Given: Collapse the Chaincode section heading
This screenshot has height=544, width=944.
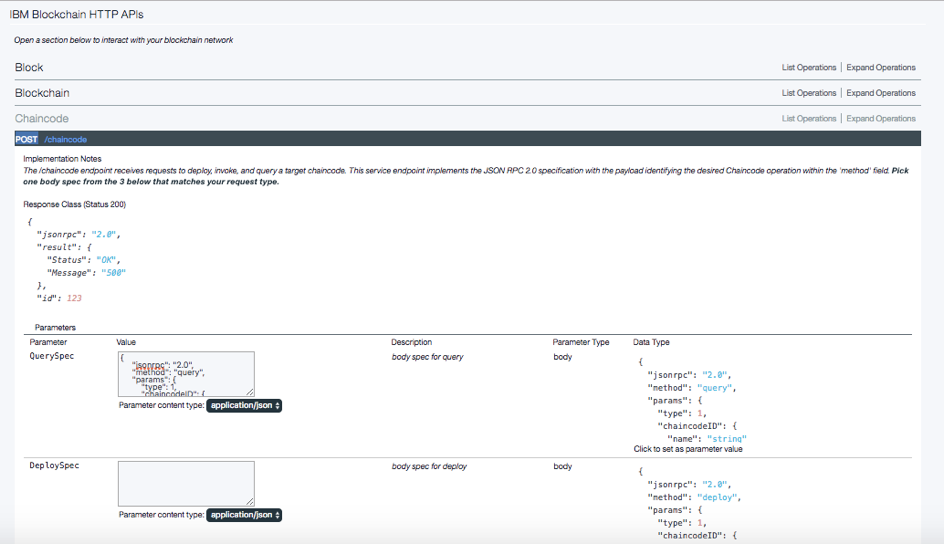Looking at the screenshot, I should click(x=42, y=118).
